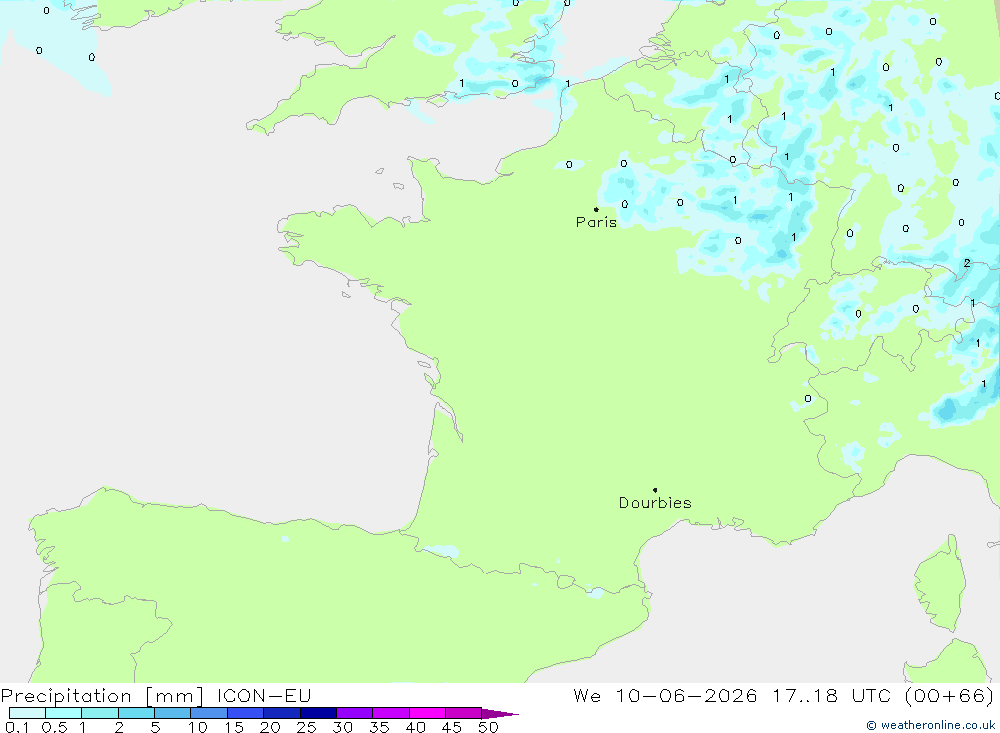Click the ICON-EU model label
Viewport: 1000px width, 733px height.
click(x=264, y=696)
